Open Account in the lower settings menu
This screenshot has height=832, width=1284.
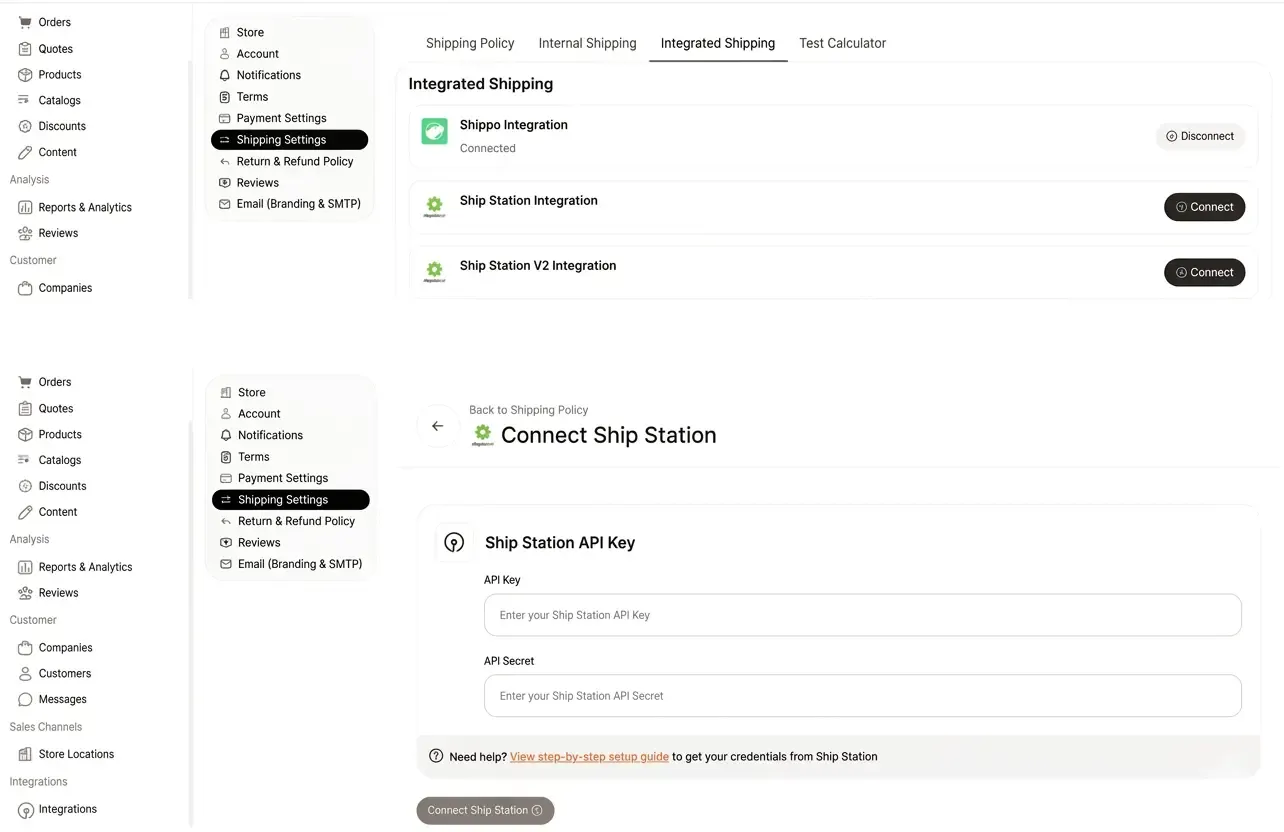(250, 414)
